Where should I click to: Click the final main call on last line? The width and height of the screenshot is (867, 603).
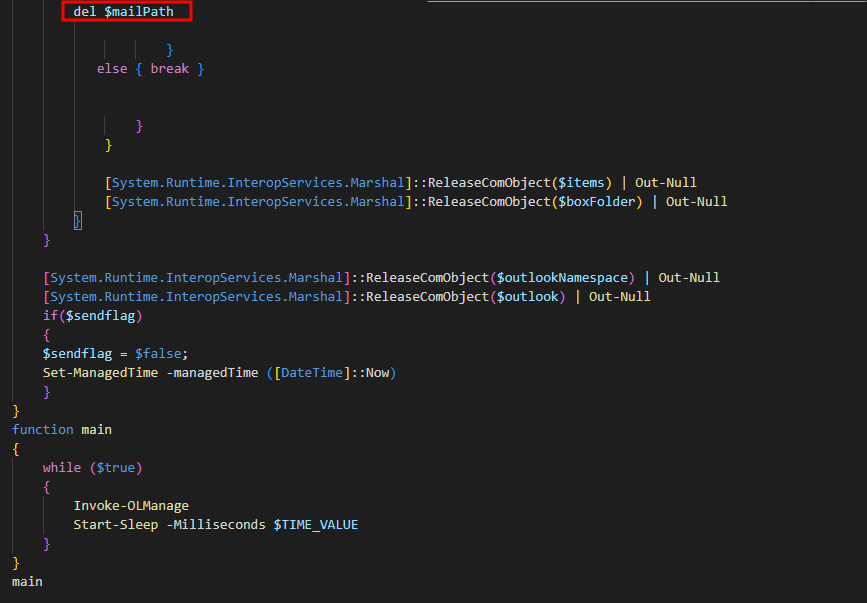tap(27, 581)
